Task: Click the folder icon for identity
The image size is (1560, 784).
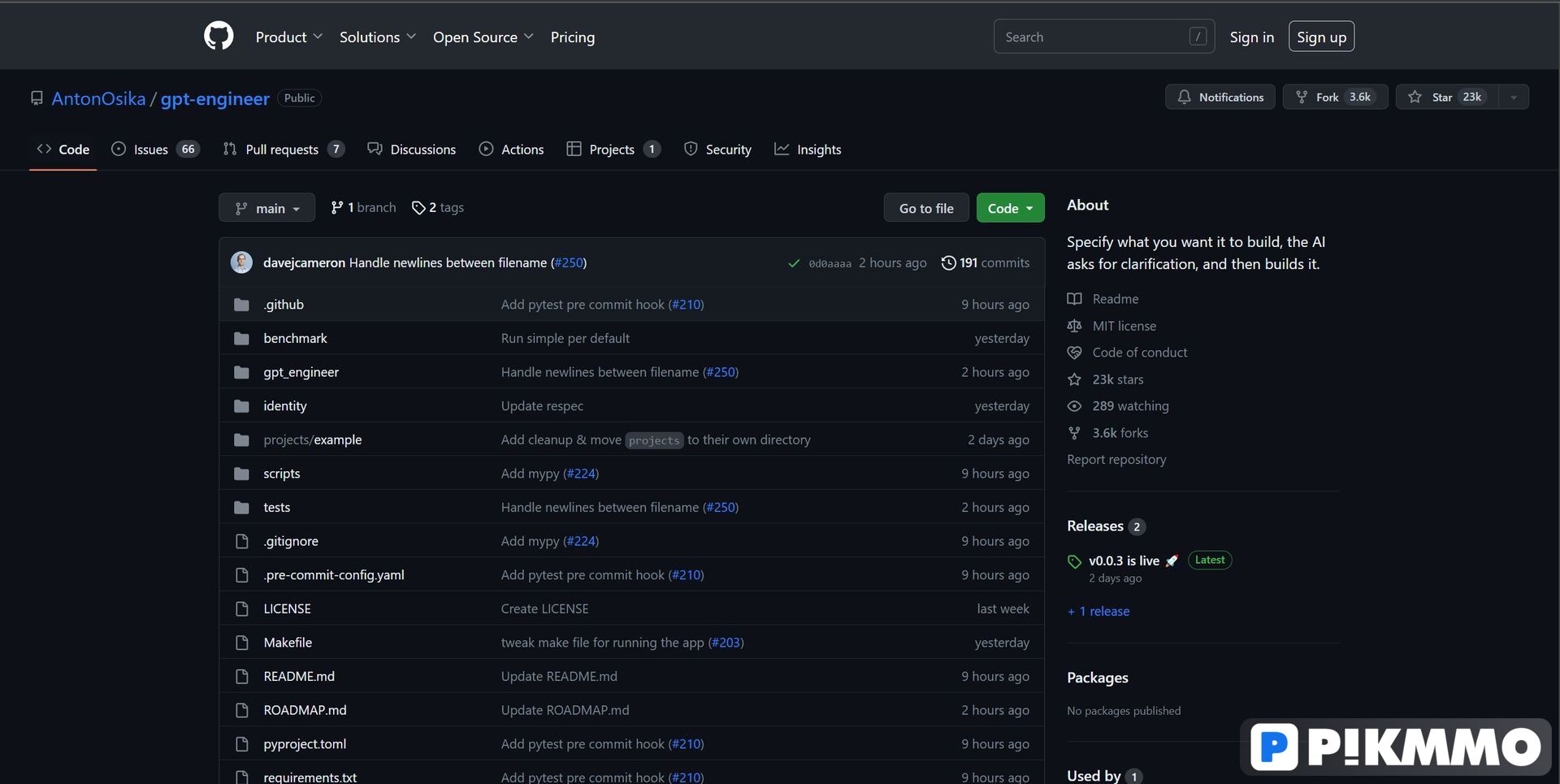Action: 241,406
